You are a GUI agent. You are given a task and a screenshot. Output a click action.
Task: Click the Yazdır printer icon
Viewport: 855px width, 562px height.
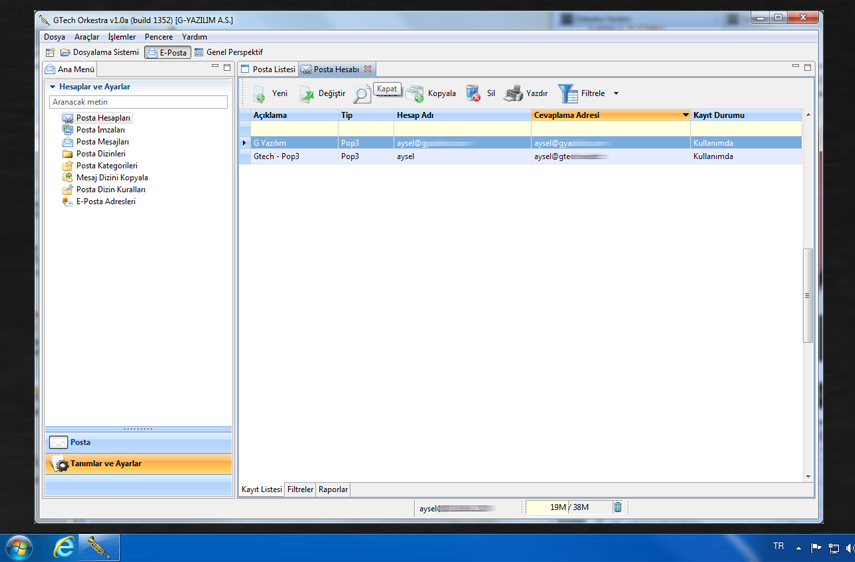point(513,94)
